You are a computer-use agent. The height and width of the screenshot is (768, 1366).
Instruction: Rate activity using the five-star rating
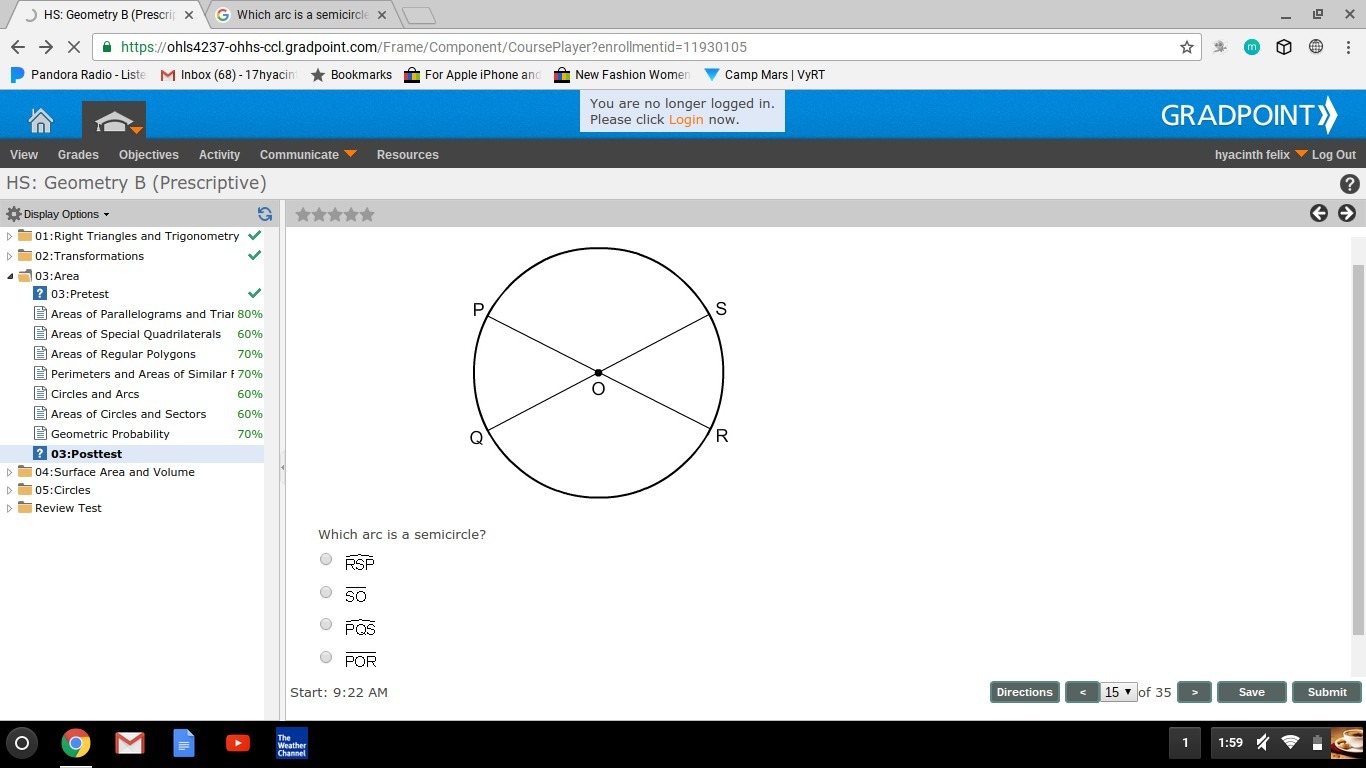pyautogui.click(x=335, y=214)
